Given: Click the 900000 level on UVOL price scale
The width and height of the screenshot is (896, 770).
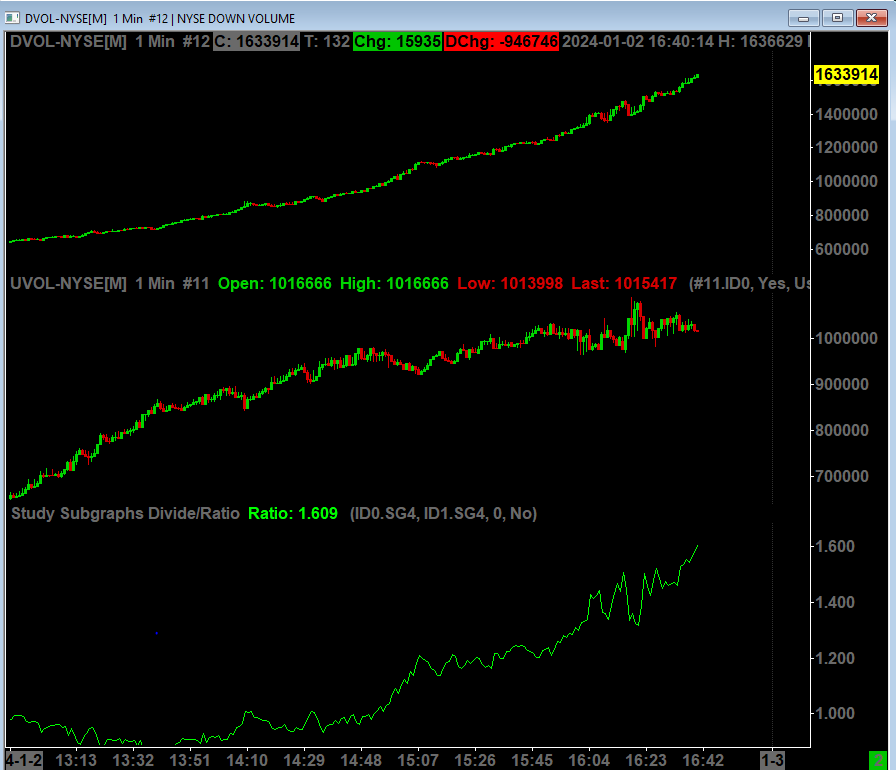Looking at the screenshot, I should pyautogui.click(x=842, y=384).
